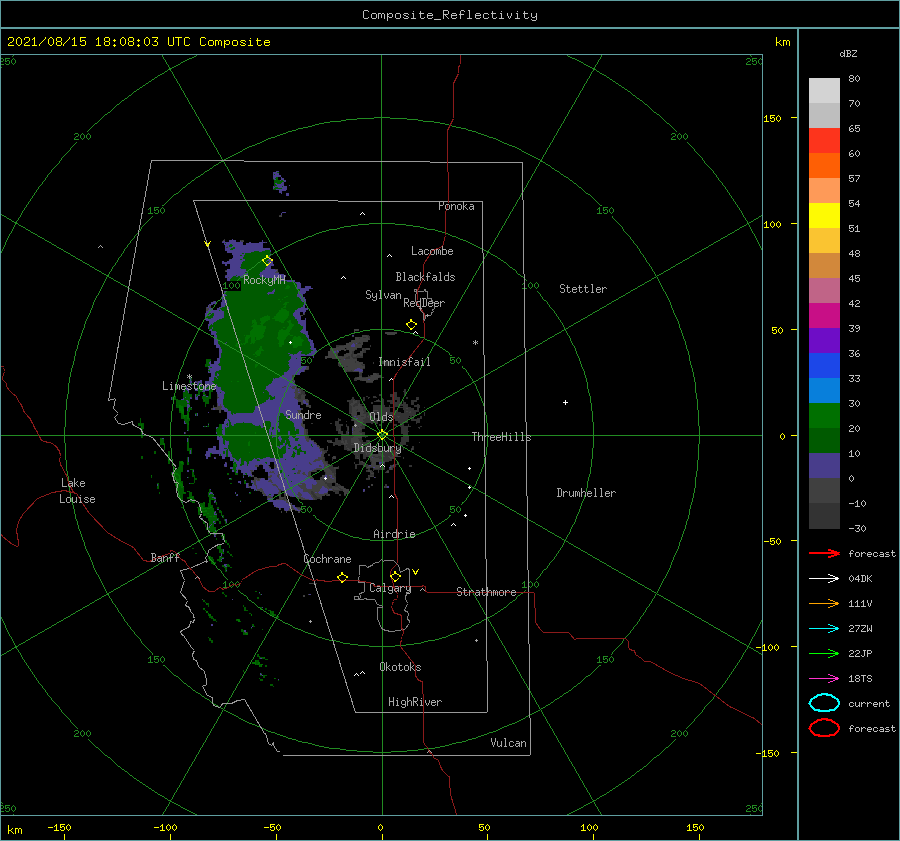Screen dimensions: 900x841
Task: Select the bright green 20-30 dBZ swatch
Action: (824, 416)
